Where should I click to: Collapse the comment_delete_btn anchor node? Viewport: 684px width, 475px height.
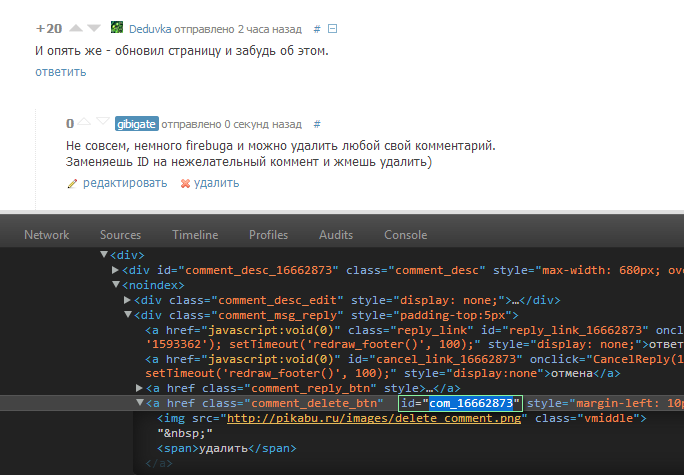pyautogui.click(x=140, y=403)
